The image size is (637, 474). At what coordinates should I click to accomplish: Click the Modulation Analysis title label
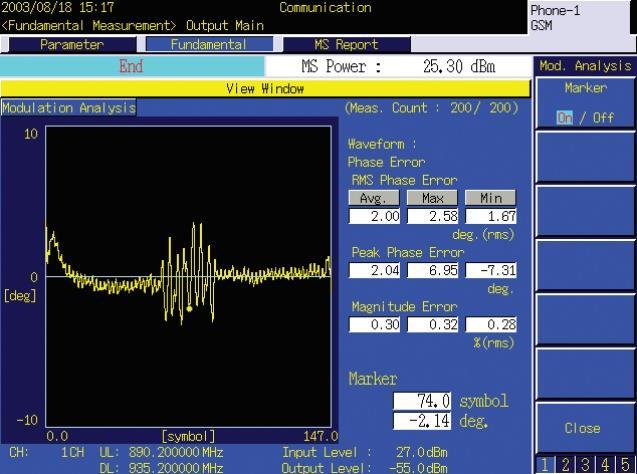point(69,108)
